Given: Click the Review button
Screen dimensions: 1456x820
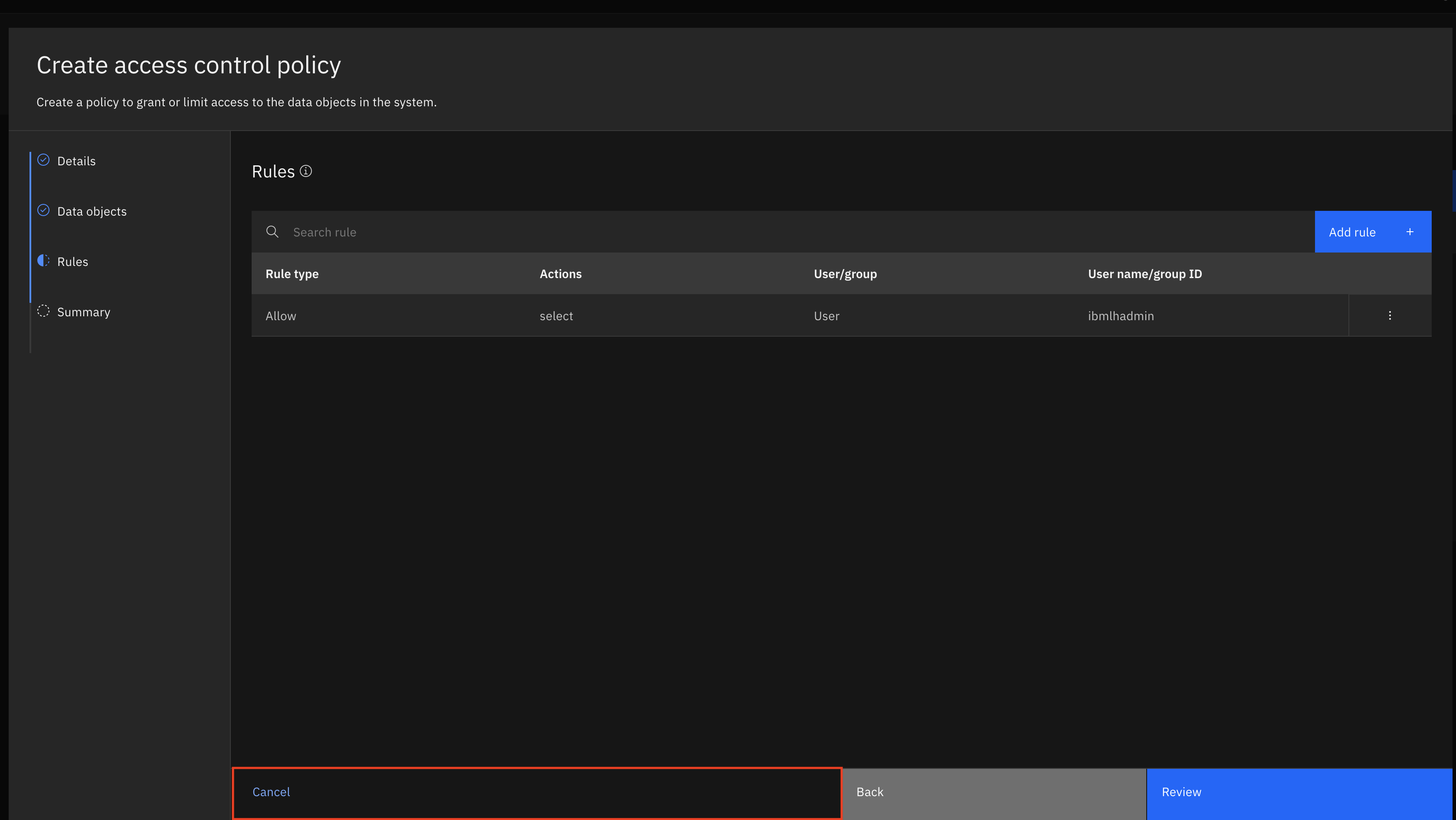Looking at the screenshot, I should (1181, 792).
